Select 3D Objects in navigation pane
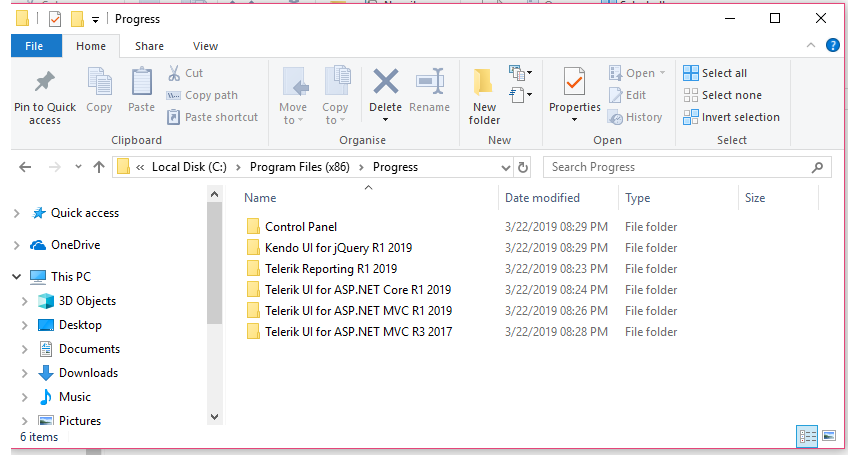862x455 pixels. pos(87,301)
